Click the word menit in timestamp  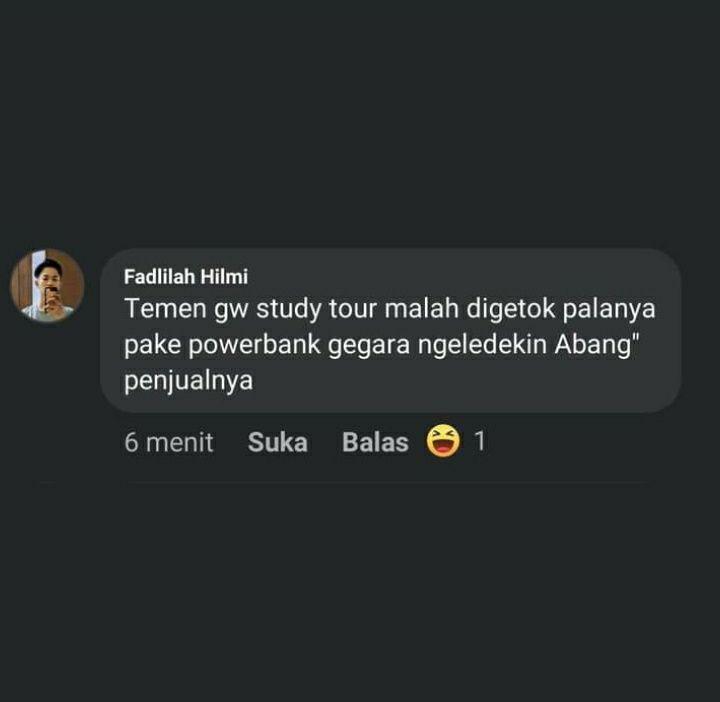click(180, 442)
